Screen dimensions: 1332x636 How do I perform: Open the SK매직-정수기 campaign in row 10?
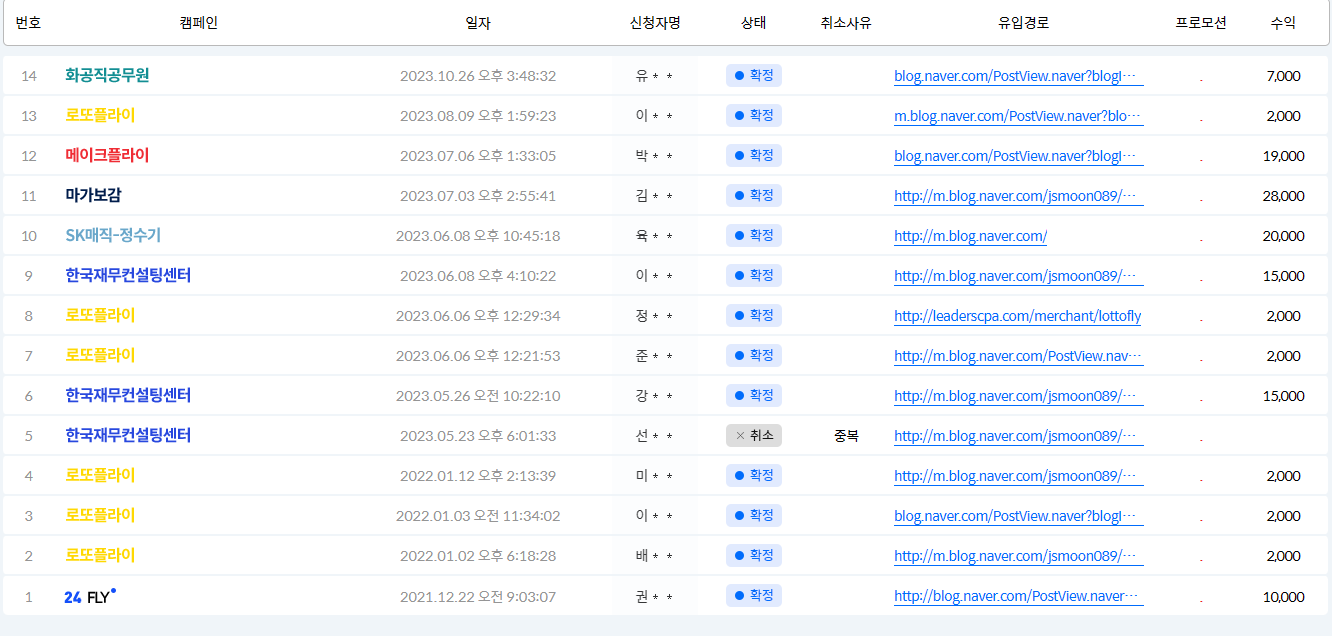pos(113,236)
